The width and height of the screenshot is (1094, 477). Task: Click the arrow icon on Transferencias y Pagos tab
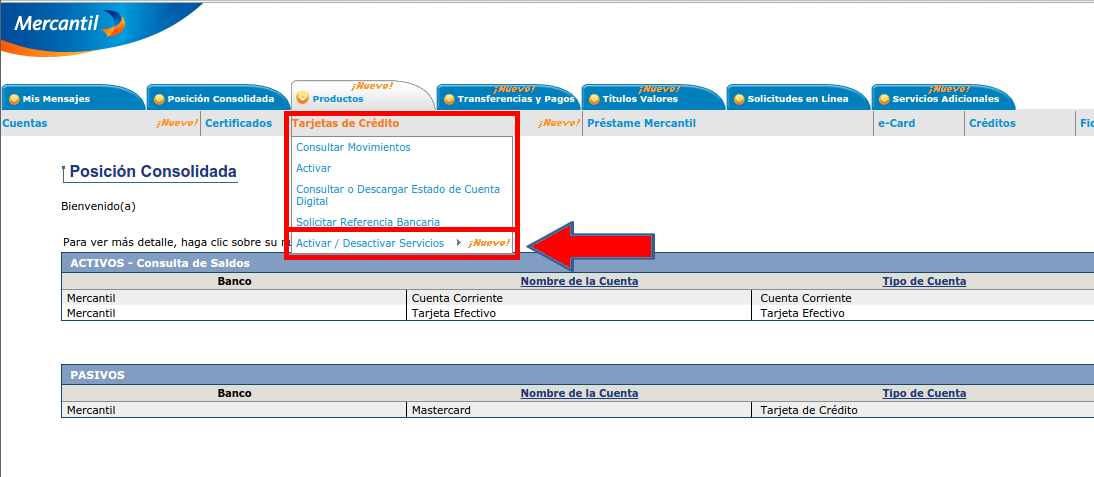point(449,99)
